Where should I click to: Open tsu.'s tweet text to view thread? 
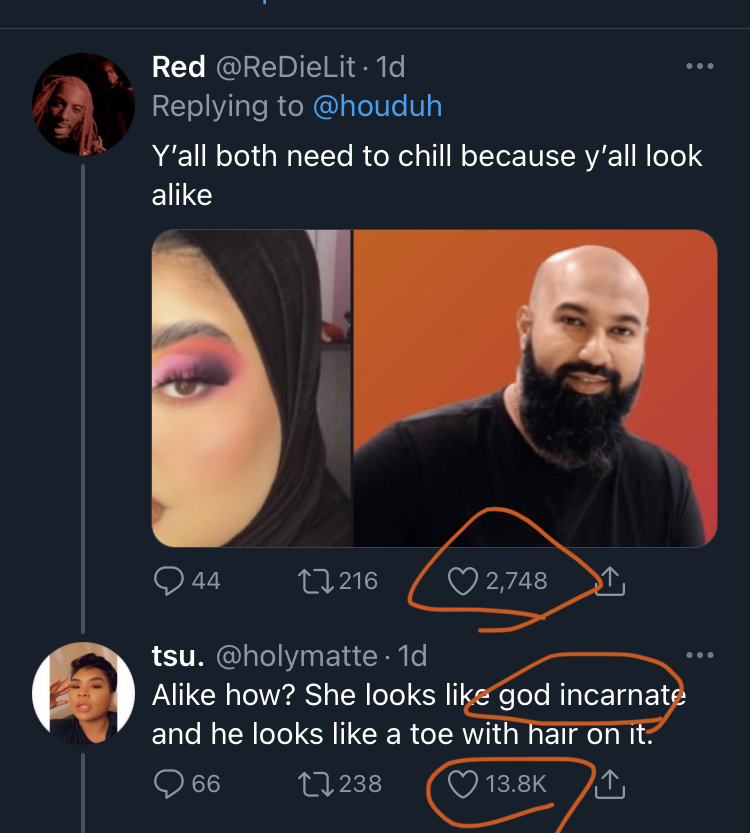coord(400,715)
